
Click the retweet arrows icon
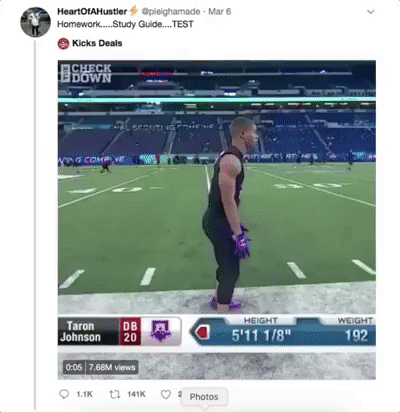pos(115,394)
